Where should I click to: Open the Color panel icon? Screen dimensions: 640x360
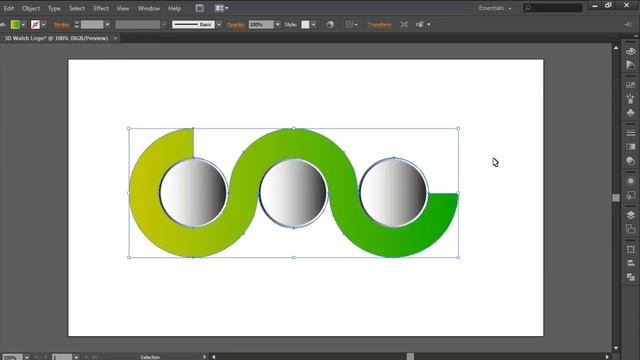click(x=631, y=51)
